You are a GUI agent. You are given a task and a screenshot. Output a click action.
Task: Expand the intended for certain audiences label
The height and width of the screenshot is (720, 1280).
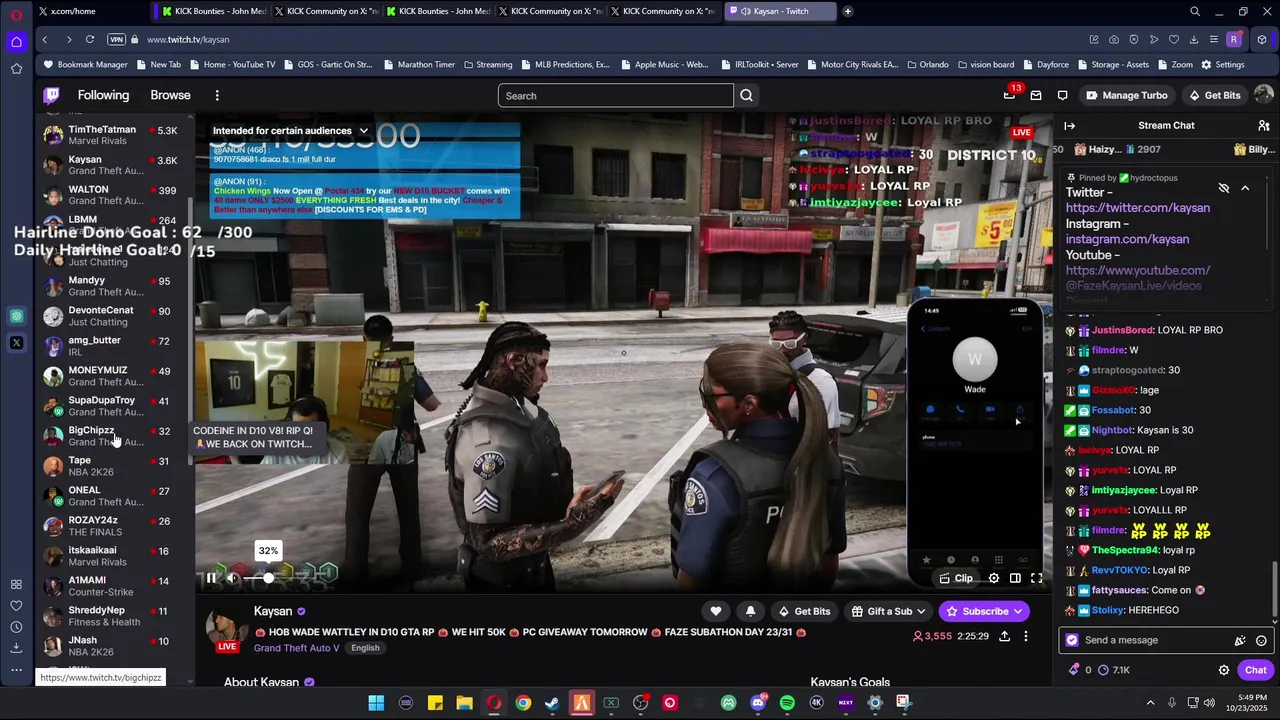pyautogui.click(x=290, y=131)
